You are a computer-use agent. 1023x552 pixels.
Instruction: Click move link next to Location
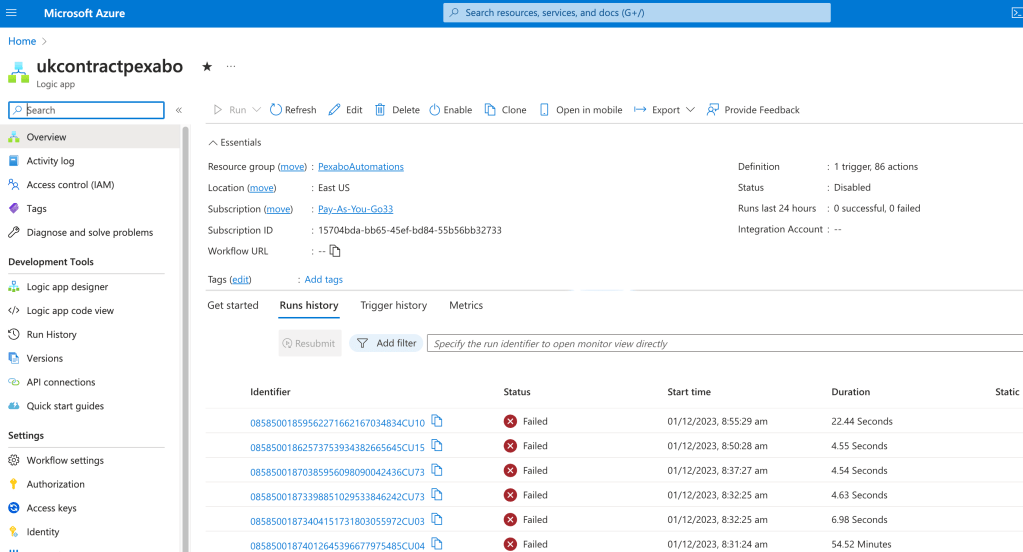262,188
